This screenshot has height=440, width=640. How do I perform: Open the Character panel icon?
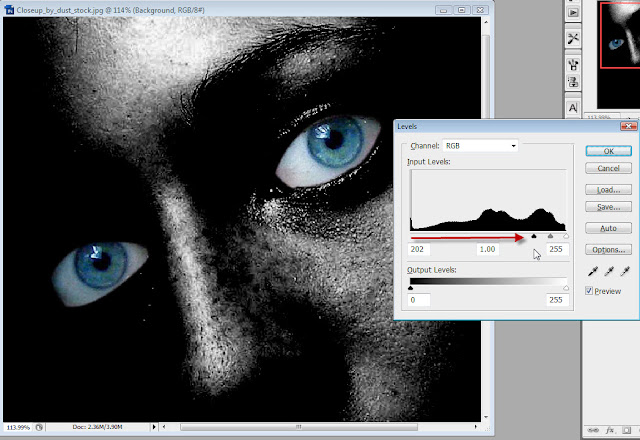coord(573,108)
